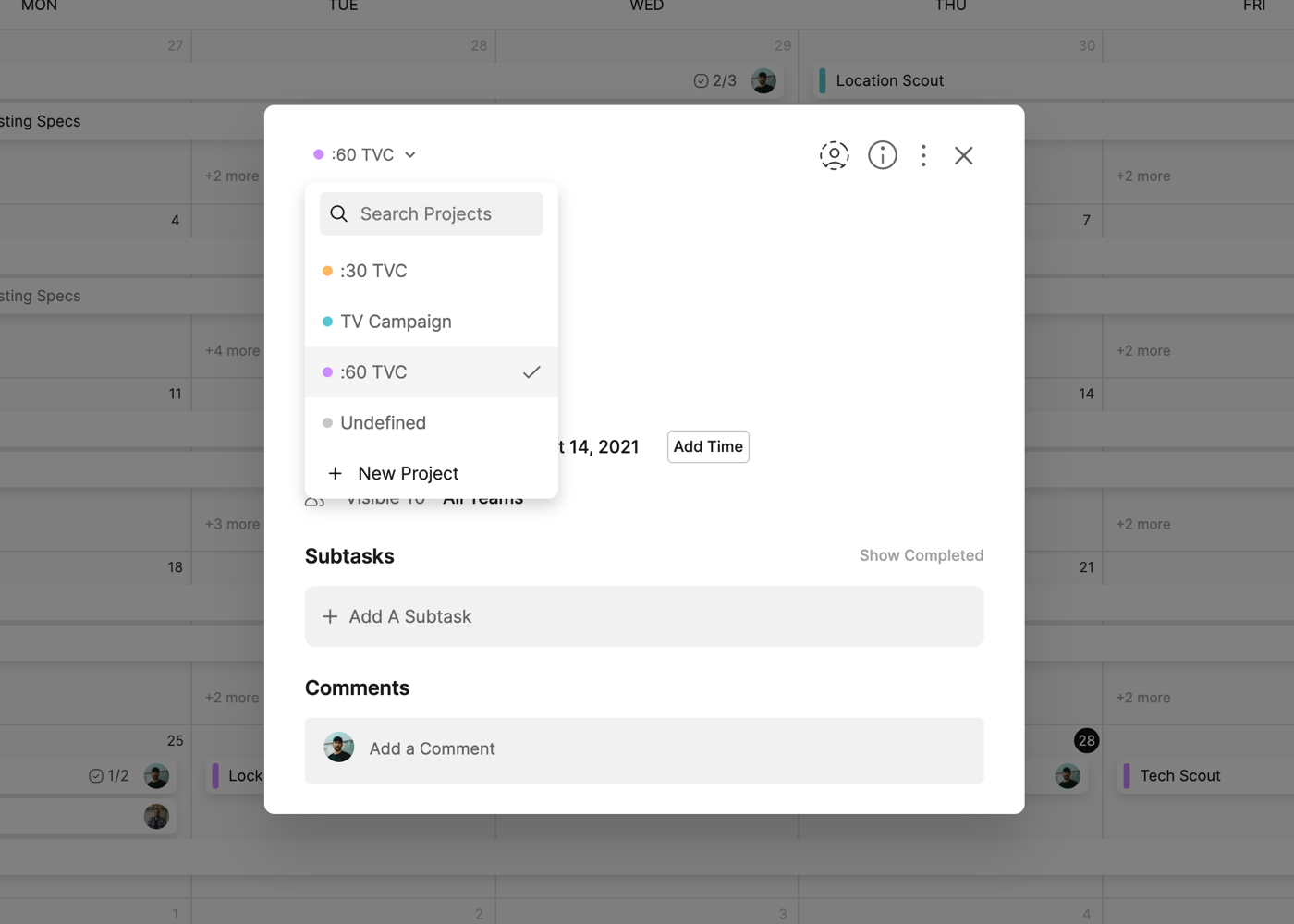Create a New Project from the list
This screenshot has height=924, width=1294.
click(x=408, y=473)
